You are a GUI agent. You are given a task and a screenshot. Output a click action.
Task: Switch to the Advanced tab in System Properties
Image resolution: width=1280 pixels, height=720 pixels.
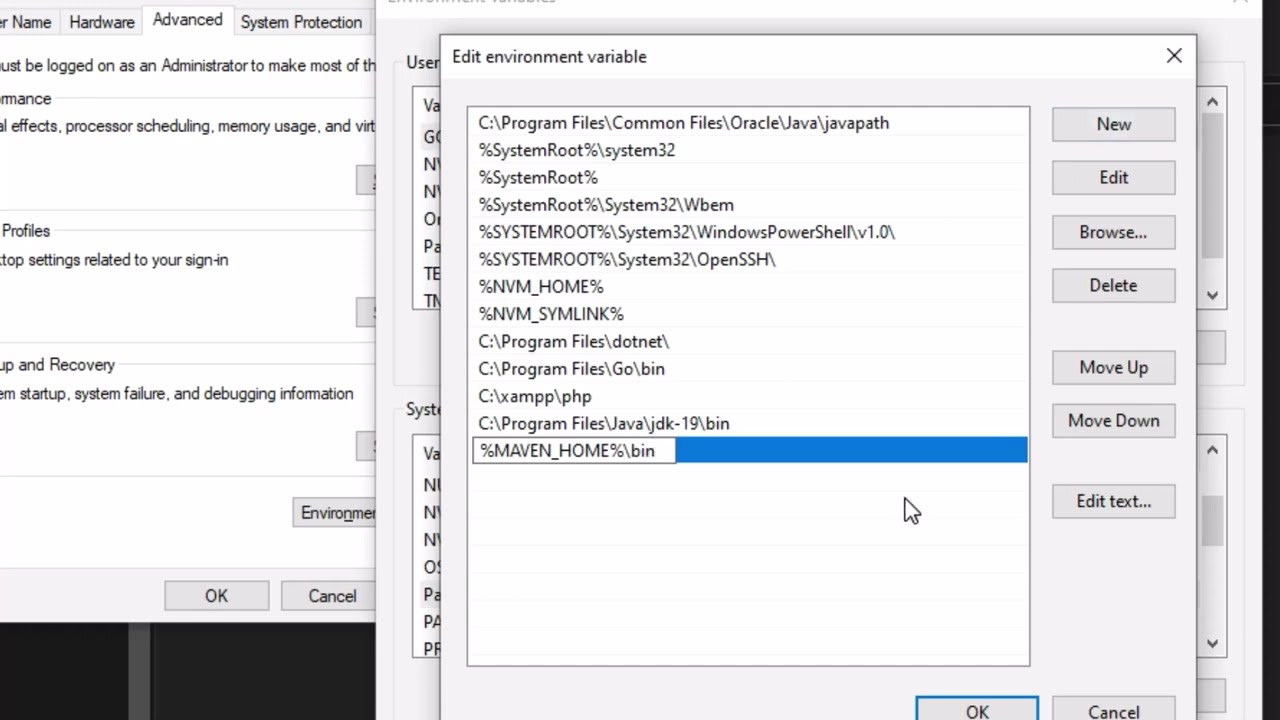click(x=188, y=20)
